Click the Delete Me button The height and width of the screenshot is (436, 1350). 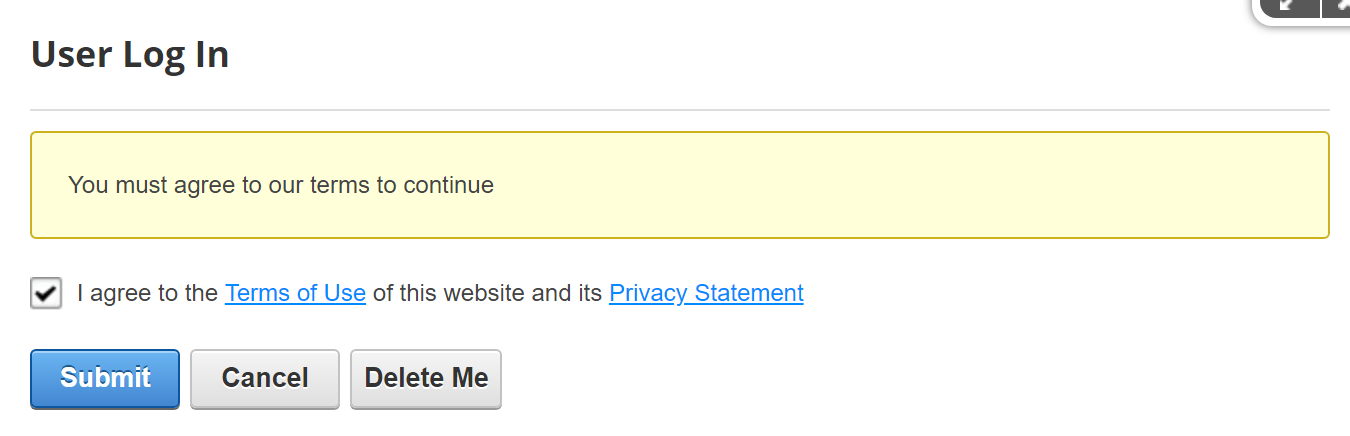point(426,378)
